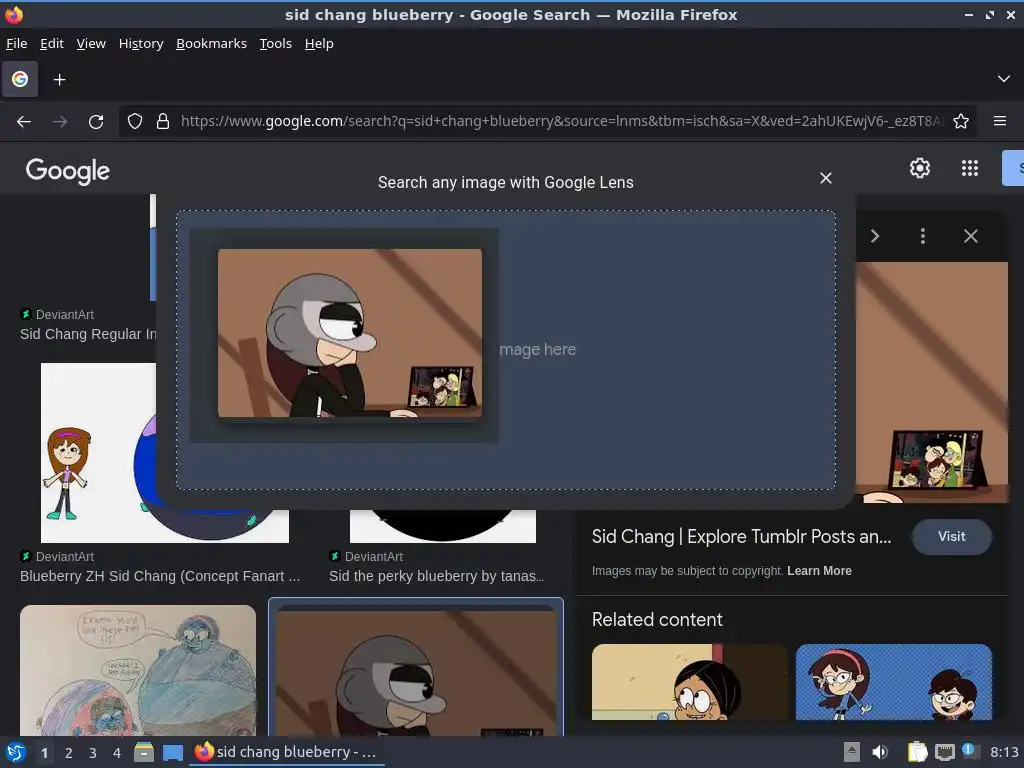1024x768 pixels.
Task: Open blue-background related content thumbnail
Action: click(894, 682)
